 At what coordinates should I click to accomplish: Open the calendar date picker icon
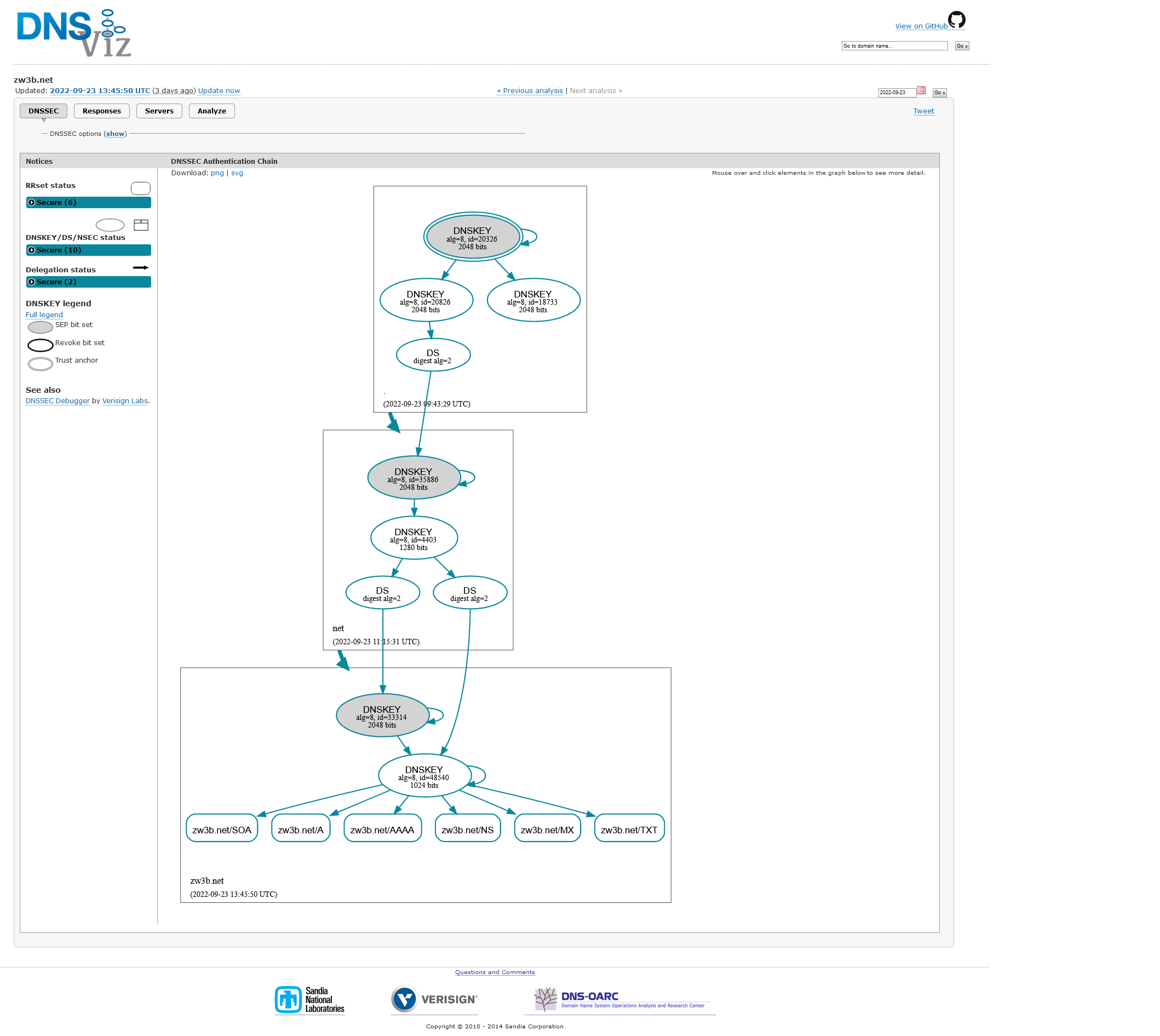pyautogui.click(x=921, y=90)
